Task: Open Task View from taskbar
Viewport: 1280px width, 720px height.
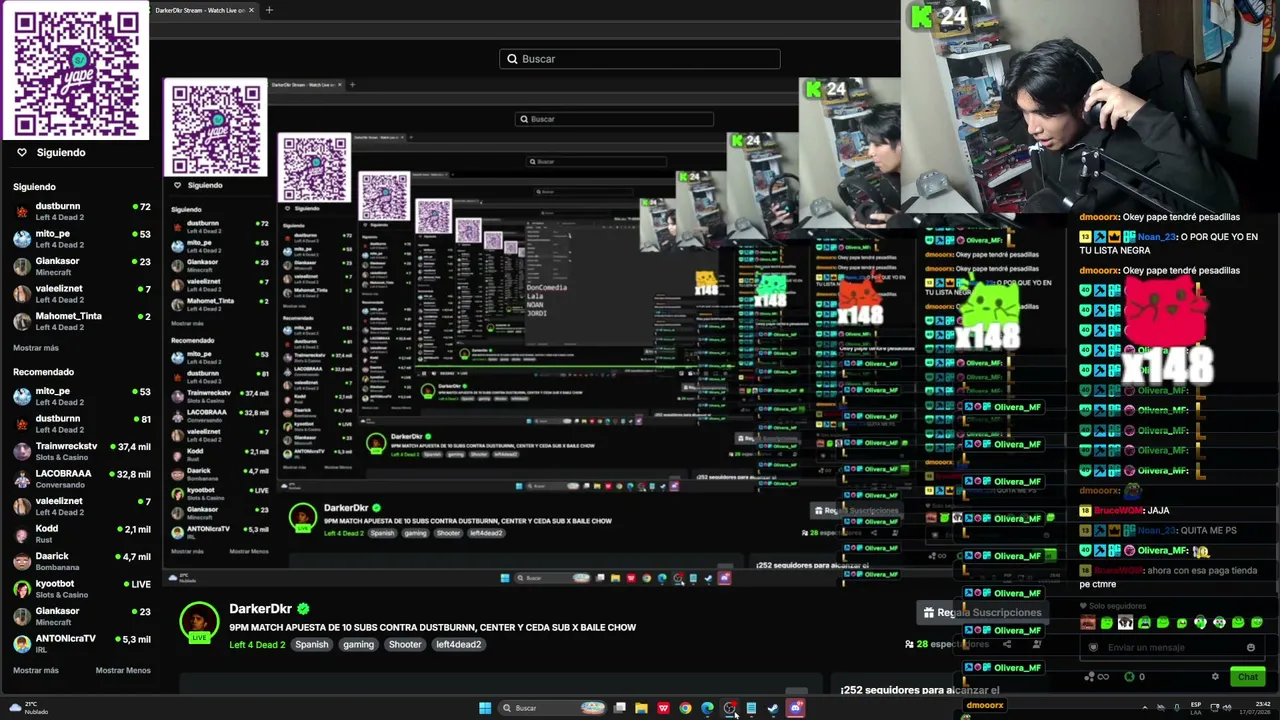Action: pyautogui.click(x=620, y=708)
